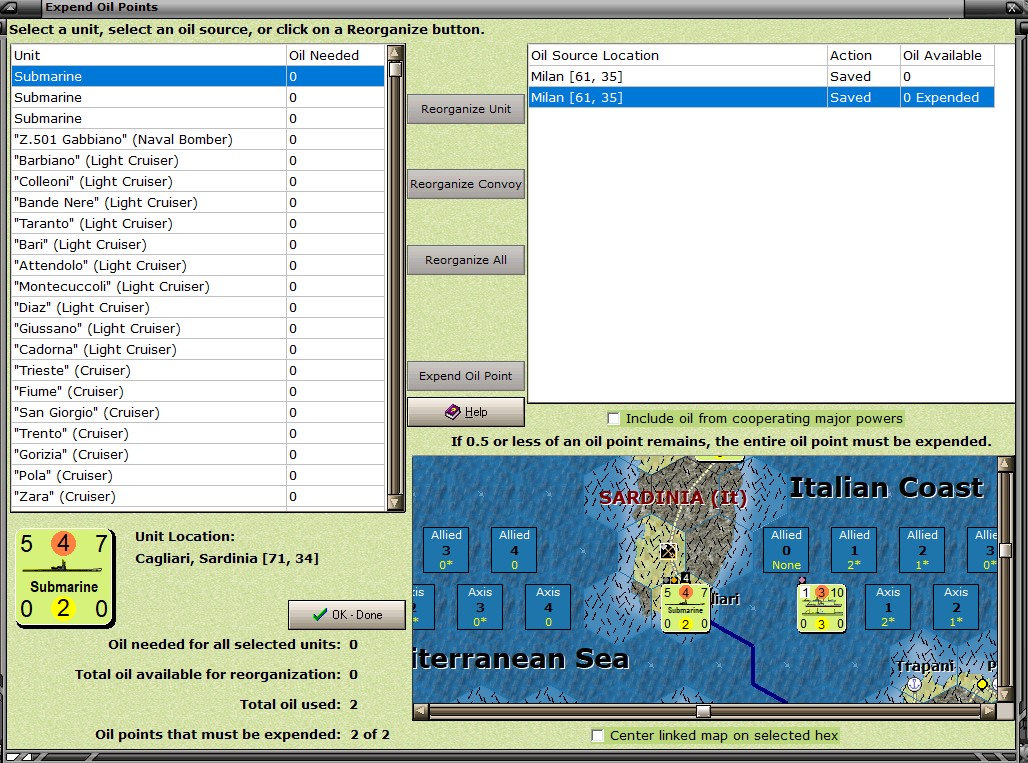
Task: Click the unit list scroll up arrow
Action: 395,52
